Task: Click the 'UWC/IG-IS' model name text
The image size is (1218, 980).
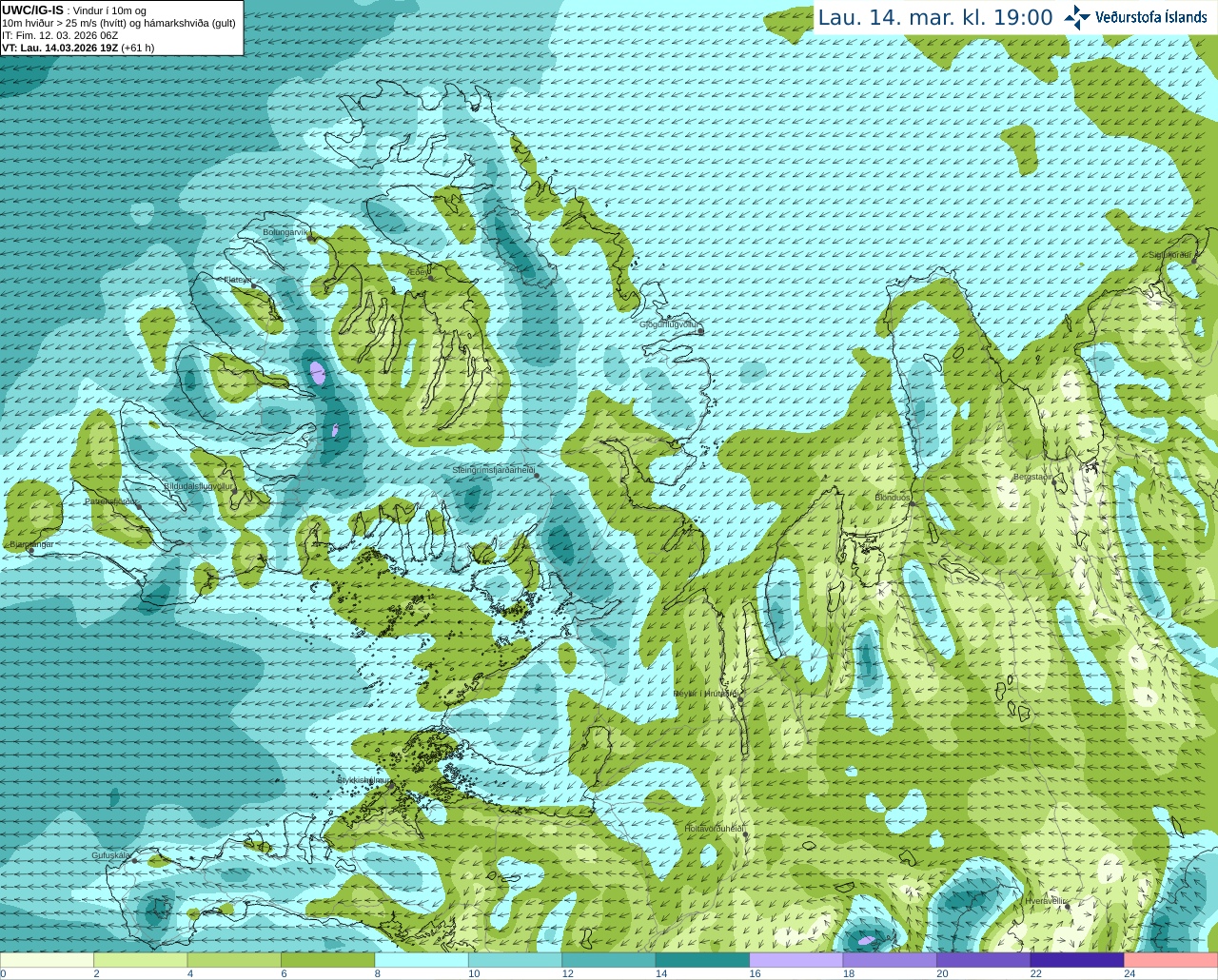Action: pos(32,10)
